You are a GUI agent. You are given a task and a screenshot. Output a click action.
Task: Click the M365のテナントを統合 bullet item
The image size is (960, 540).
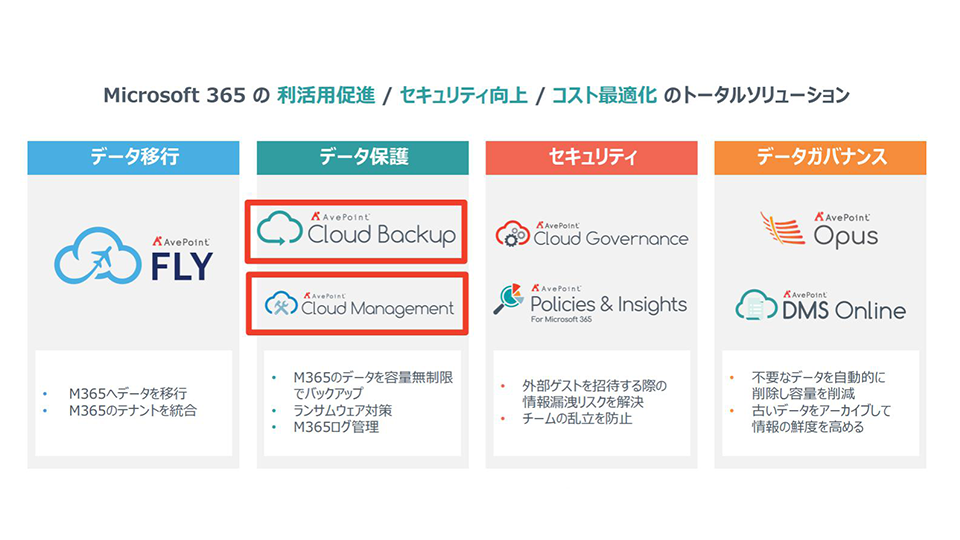coord(133,410)
